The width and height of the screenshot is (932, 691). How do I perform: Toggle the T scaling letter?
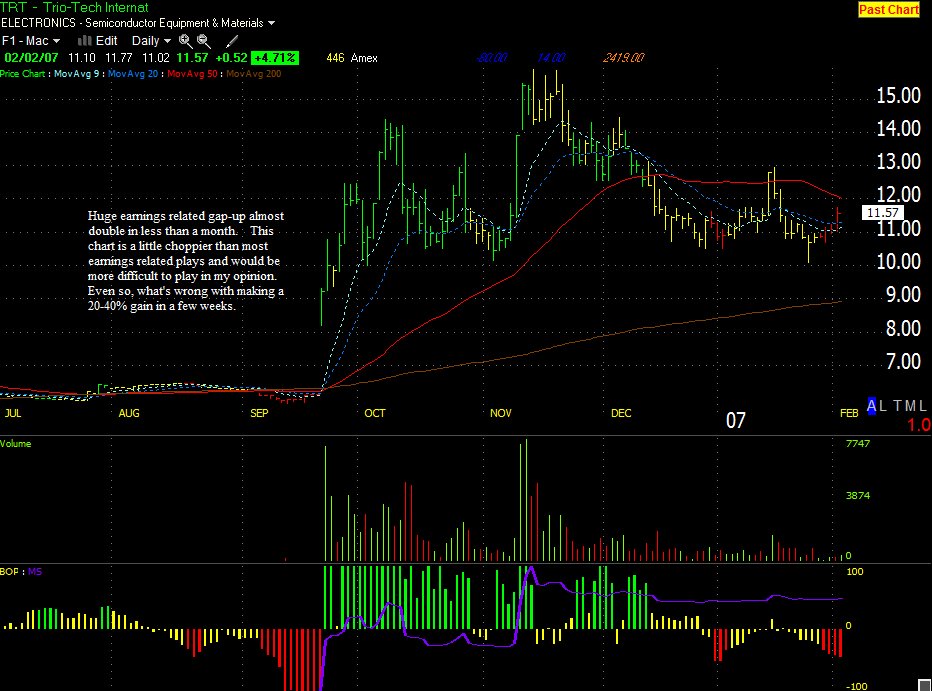(898, 406)
